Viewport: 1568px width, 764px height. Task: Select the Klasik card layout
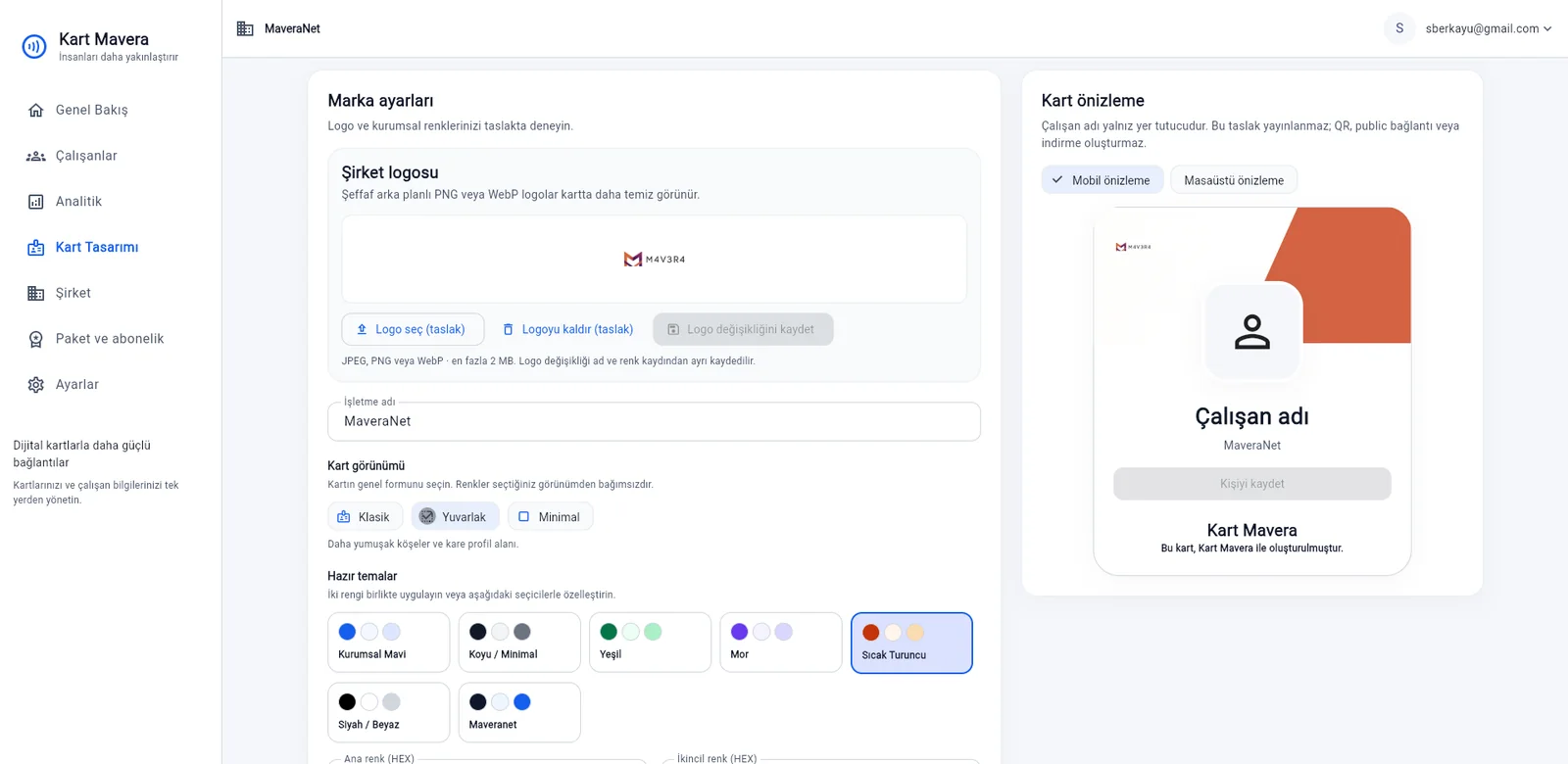365,516
